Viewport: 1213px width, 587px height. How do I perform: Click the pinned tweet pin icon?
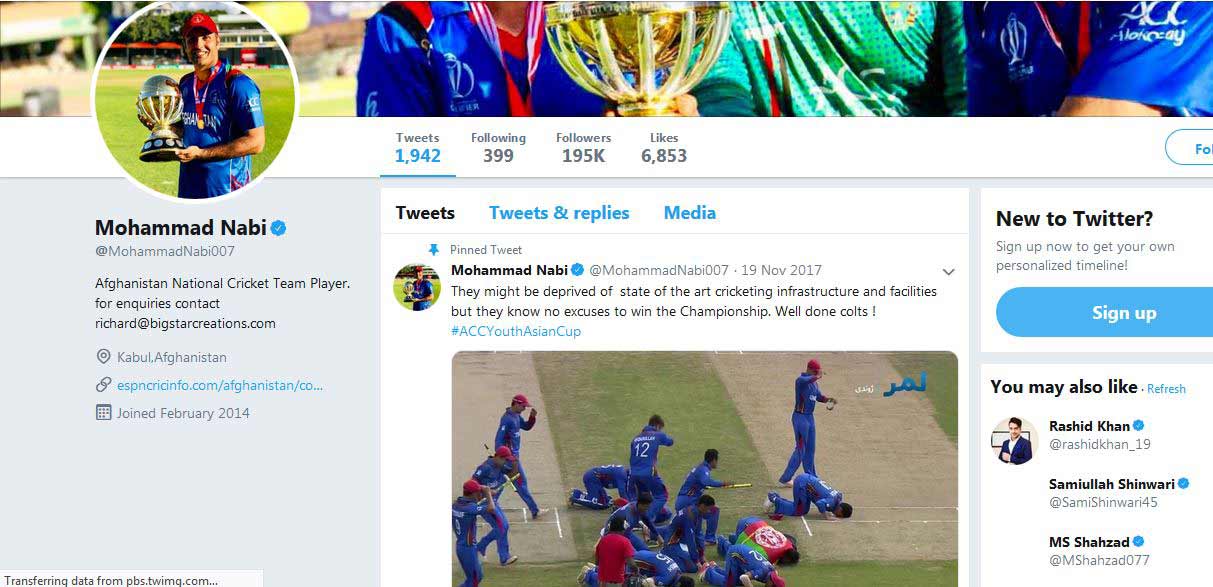coord(433,250)
